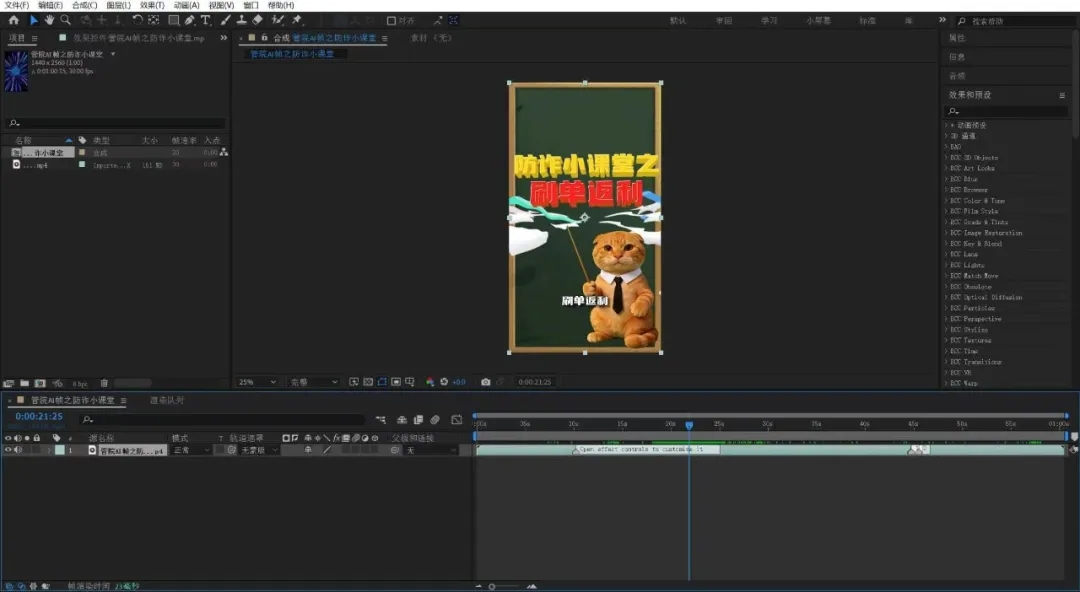Take a snapshot with the camera icon
The height and width of the screenshot is (592, 1080).
coord(486,382)
